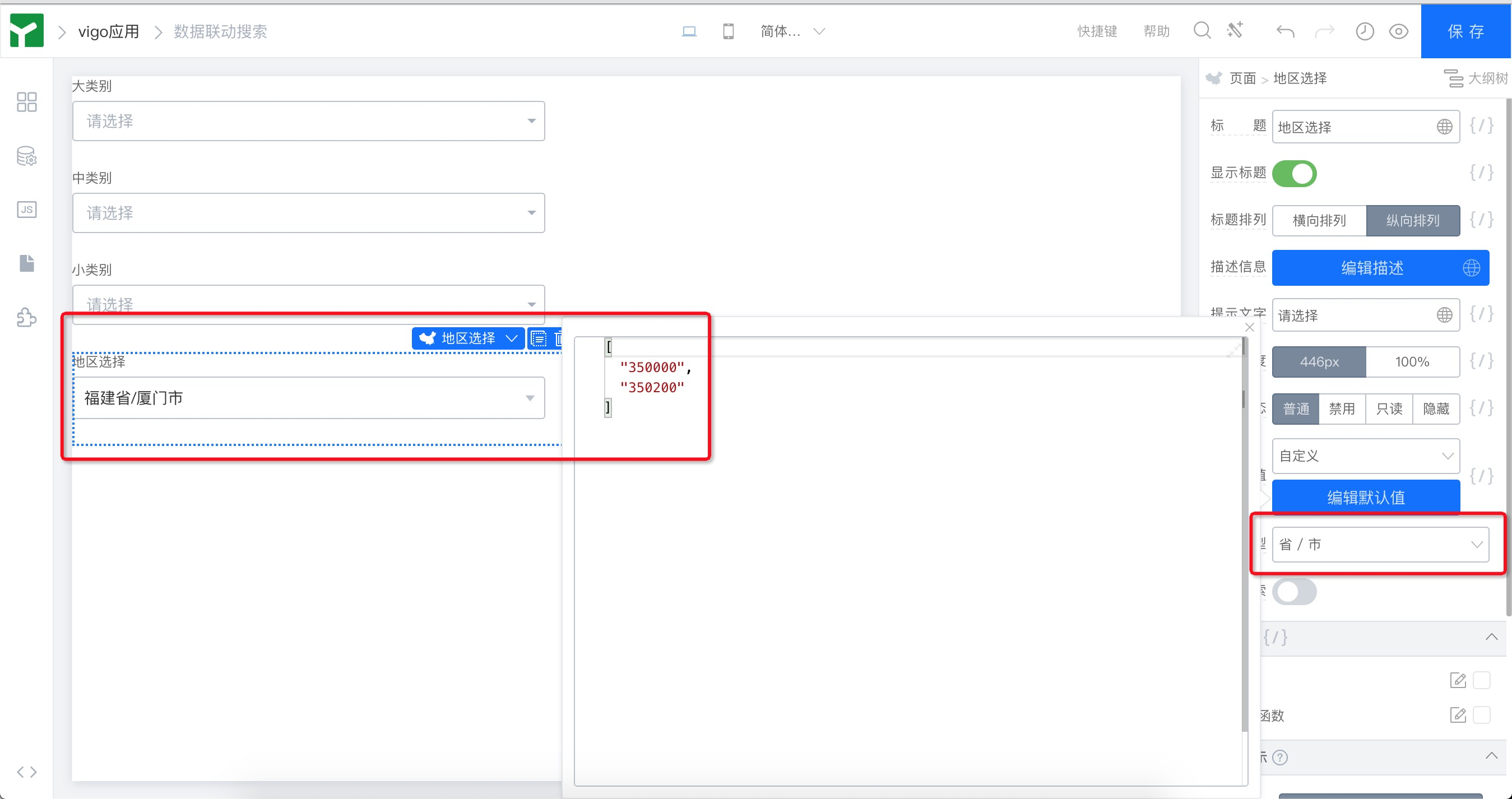Choose 横向排列 title layout
Screen dimensions: 1512x799
click(x=1319, y=221)
